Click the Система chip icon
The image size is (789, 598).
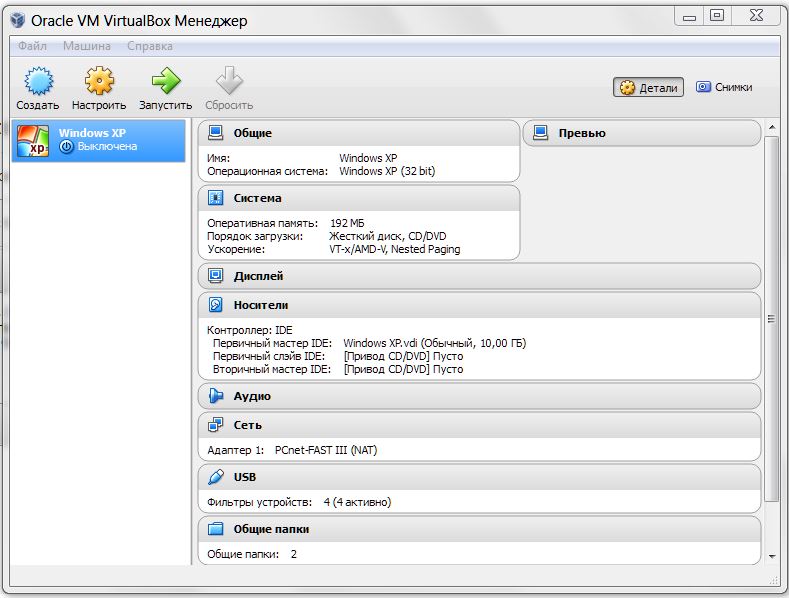pyautogui.click(x=215, y=198)
